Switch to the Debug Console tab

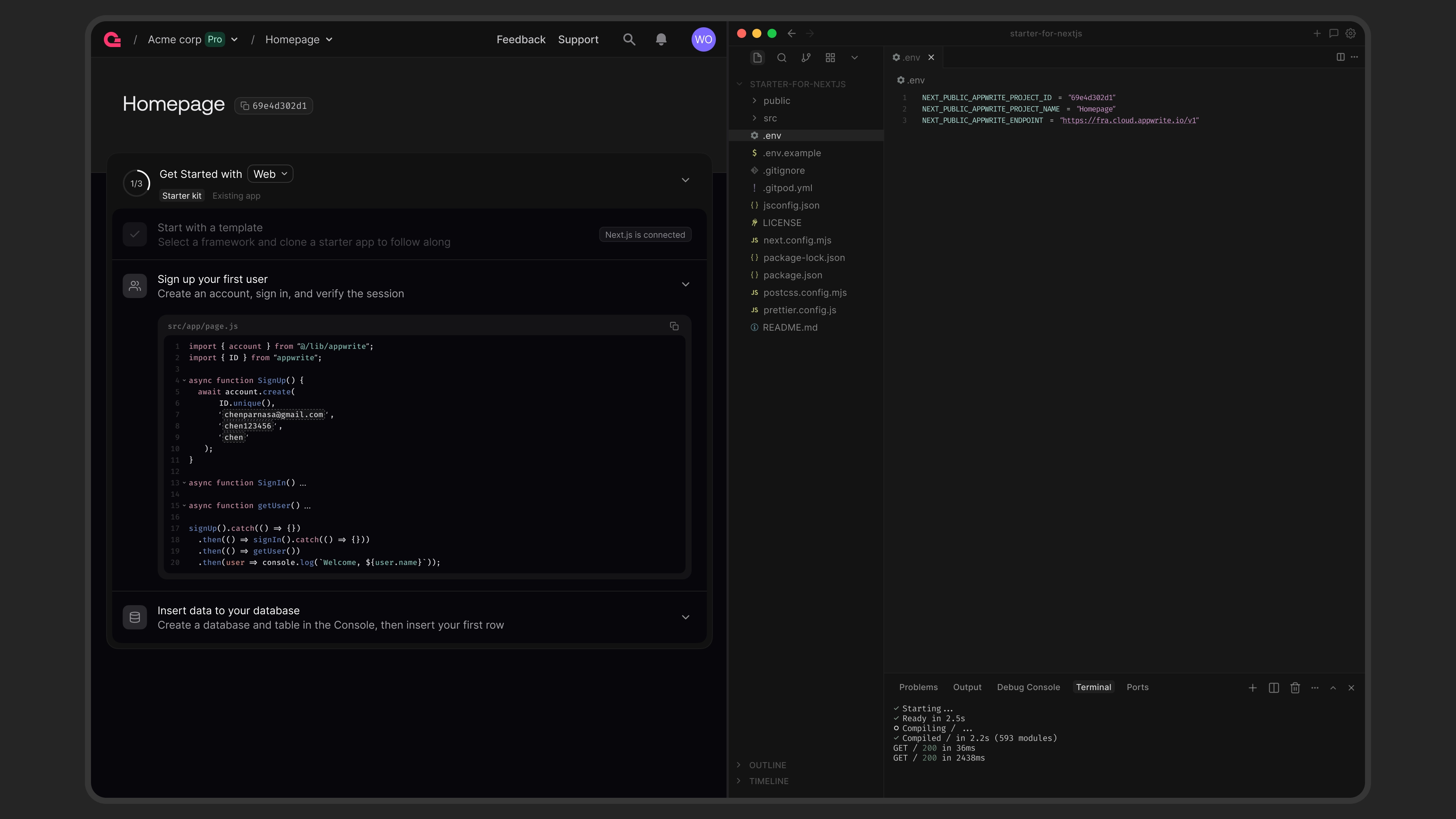pyautogui.click(x=1028, y=687)
